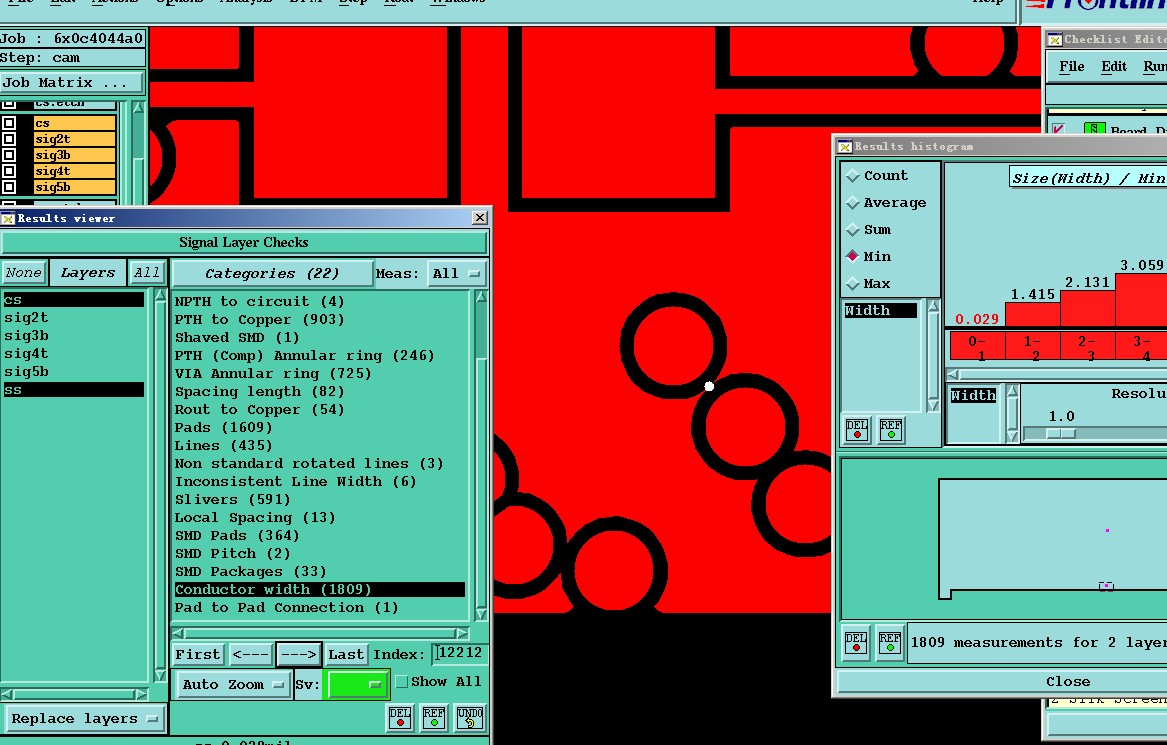Click UNDO icon in Results viewer
The image size is (1167, 745).
(470, 717)
